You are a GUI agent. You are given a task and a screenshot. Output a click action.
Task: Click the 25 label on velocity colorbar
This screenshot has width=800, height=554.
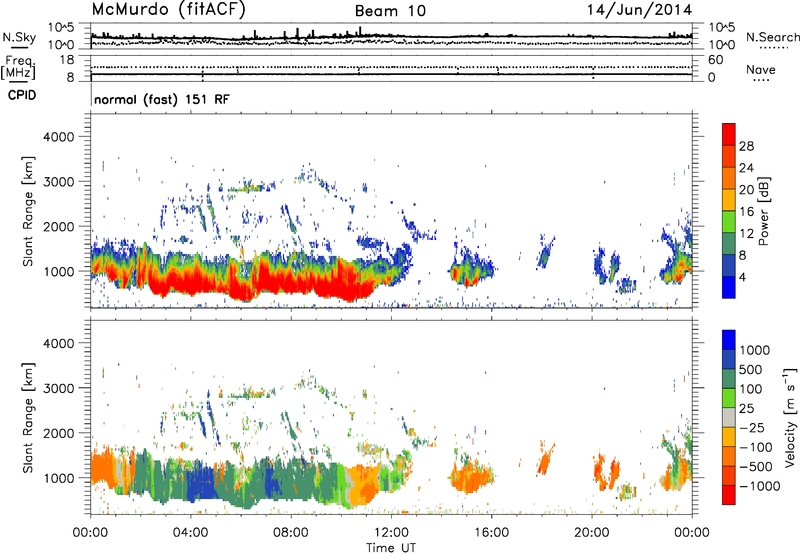coord(747,409)
